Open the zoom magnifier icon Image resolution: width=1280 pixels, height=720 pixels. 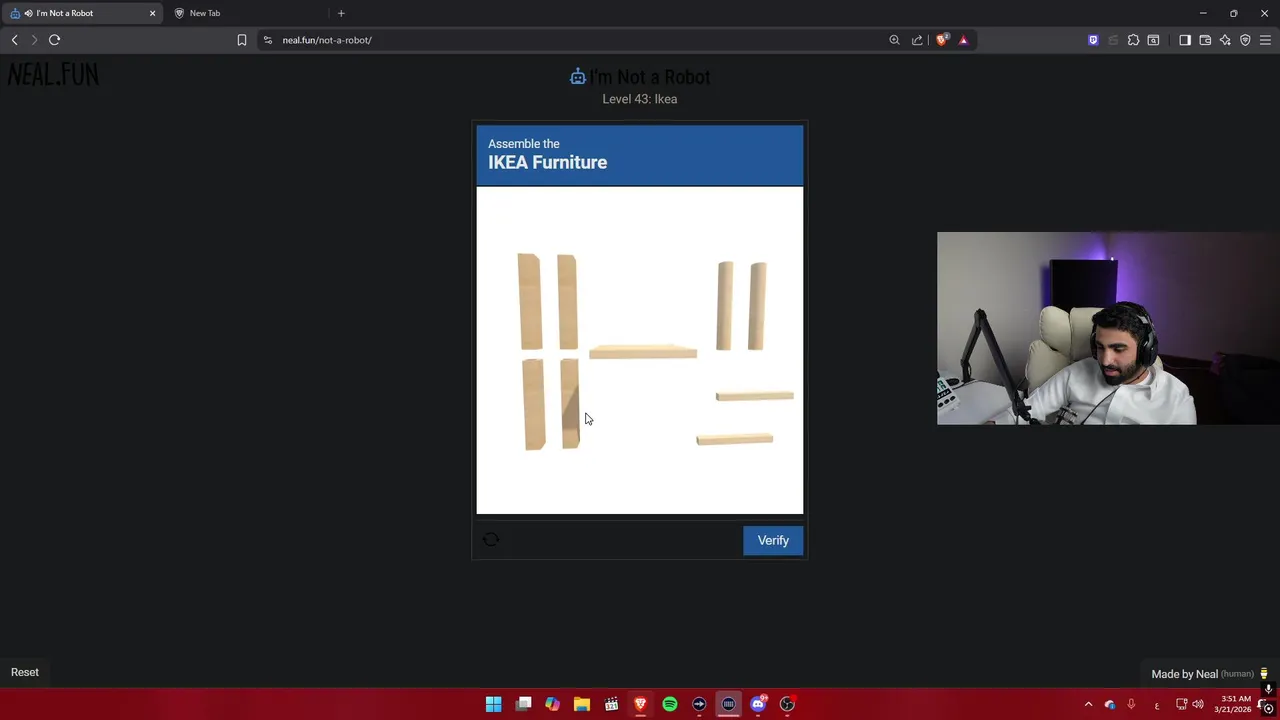click(894, 40)
